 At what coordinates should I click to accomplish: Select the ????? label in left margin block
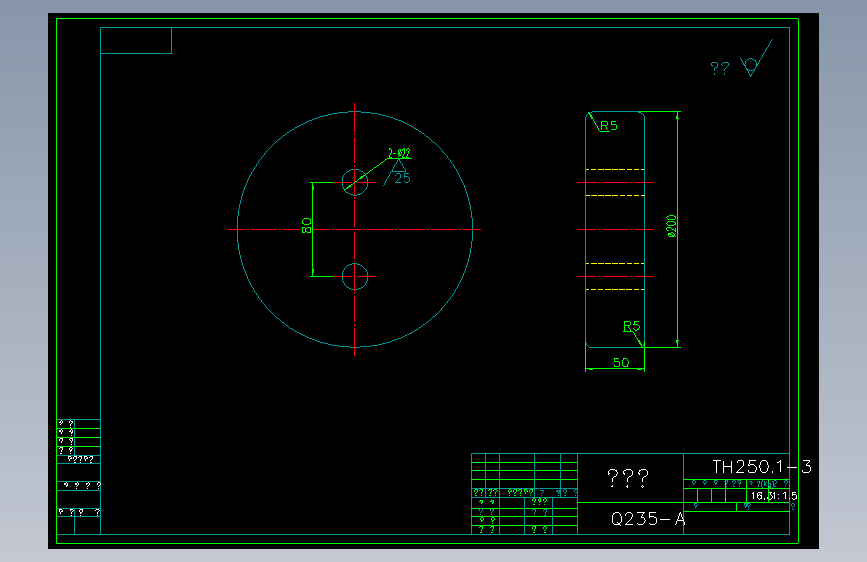pos(80,459)
